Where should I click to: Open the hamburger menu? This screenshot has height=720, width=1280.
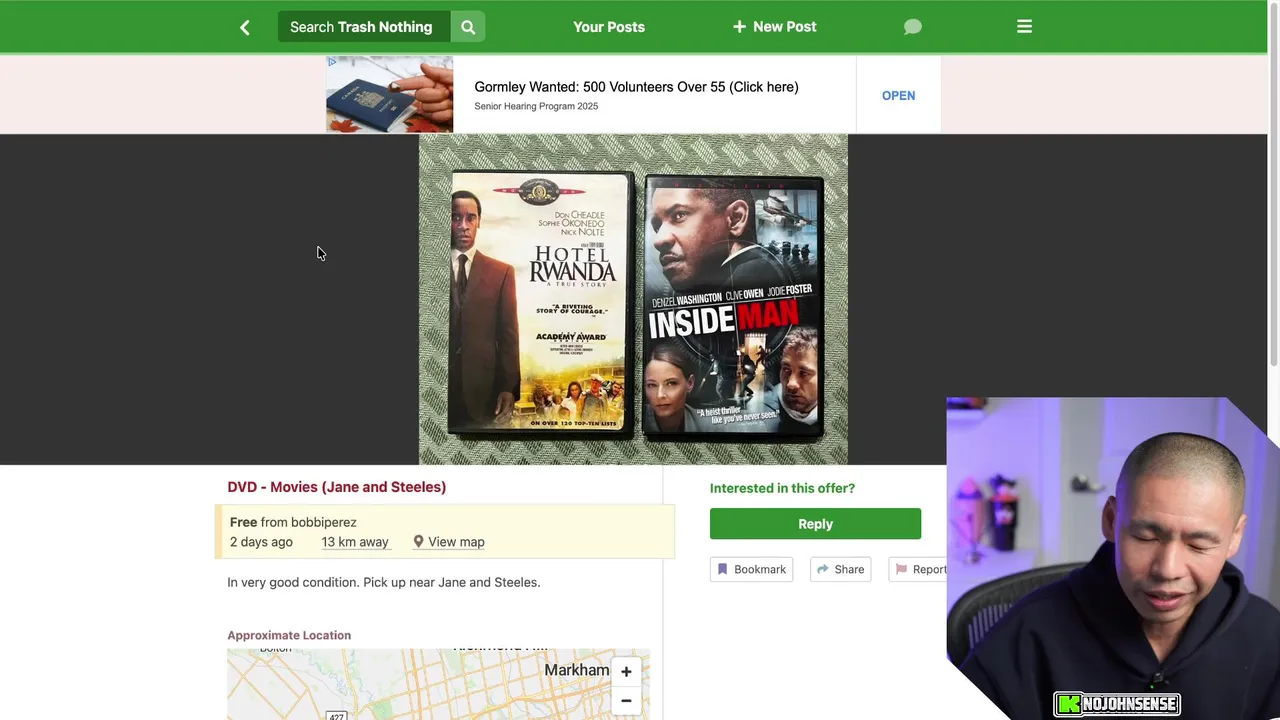pos(1024,27)
